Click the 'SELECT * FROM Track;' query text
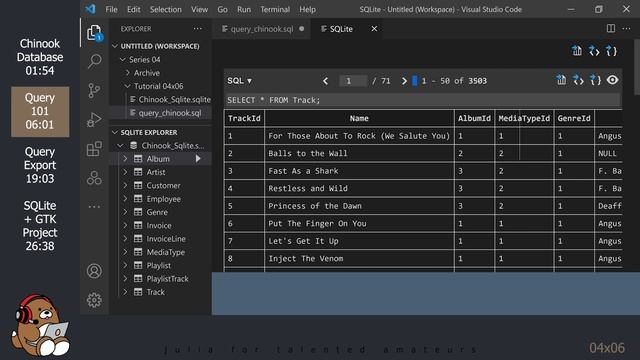Screen dimensions: 640x360 (x=274, y=100)
